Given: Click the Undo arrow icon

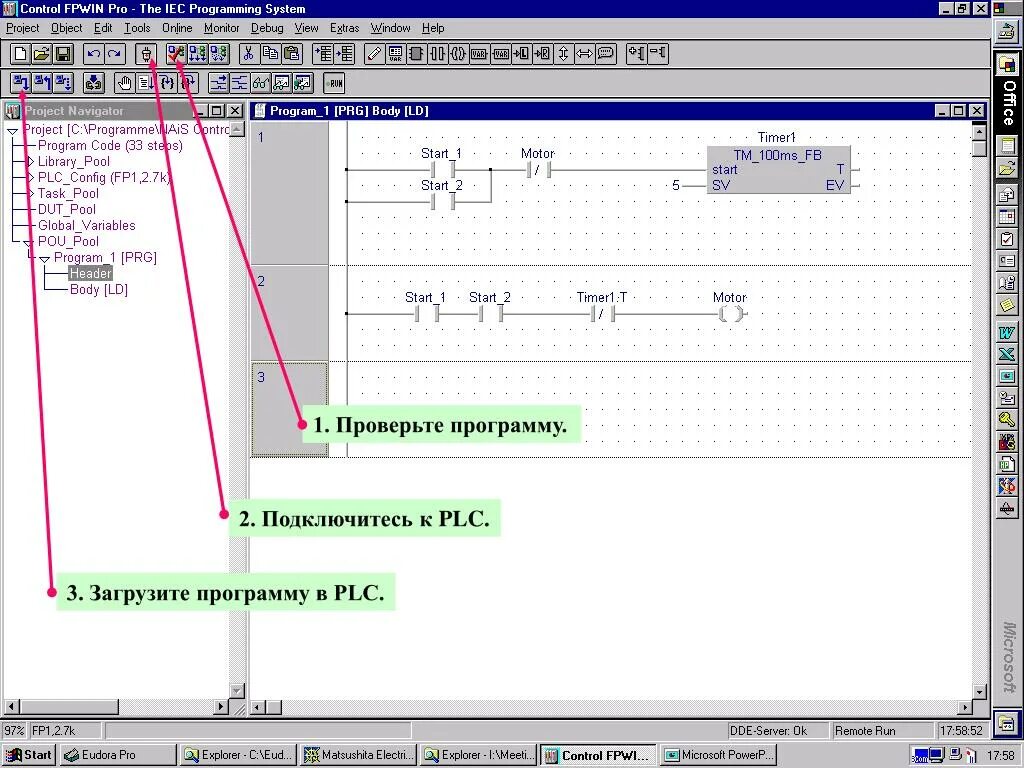Looking at the screenshot, I should click(93, 54).
